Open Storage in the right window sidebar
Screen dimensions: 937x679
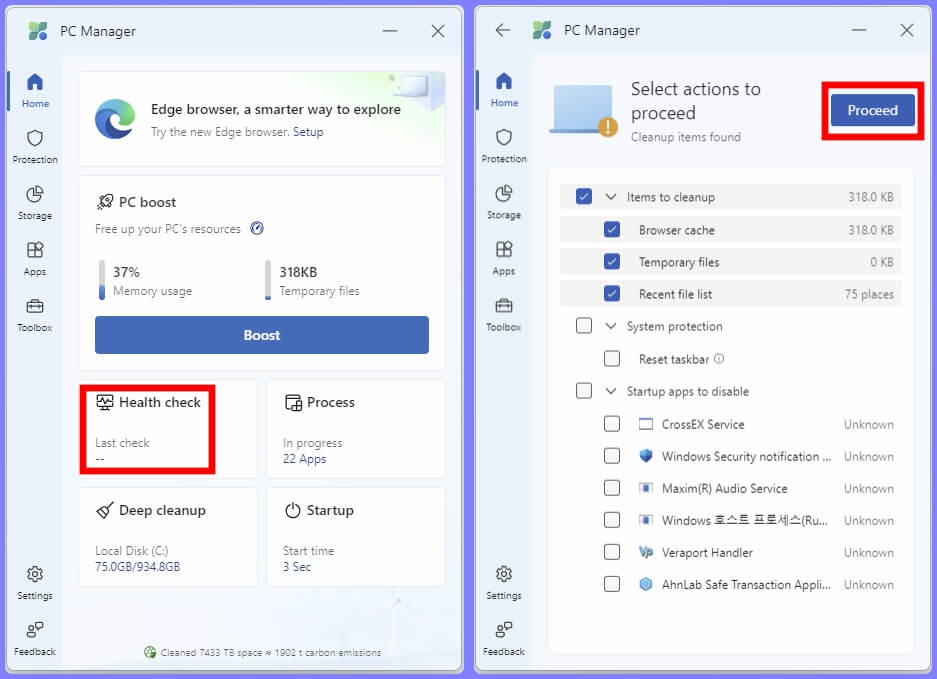point(504,203)
